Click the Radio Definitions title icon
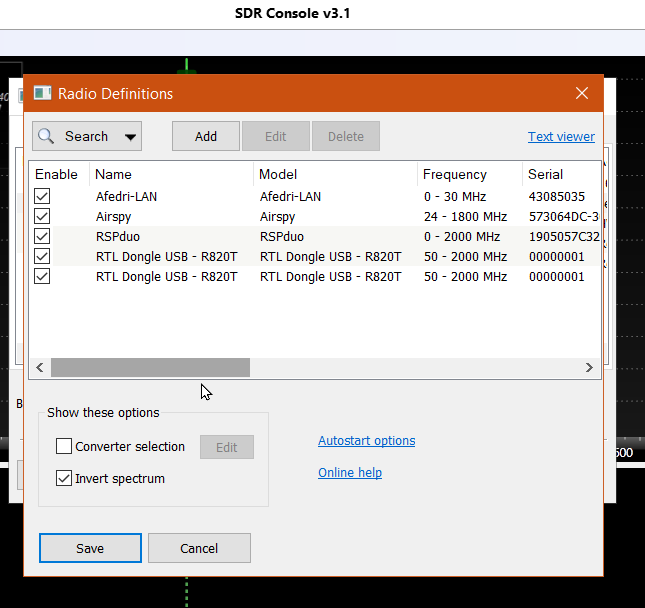 pos(42,93)
